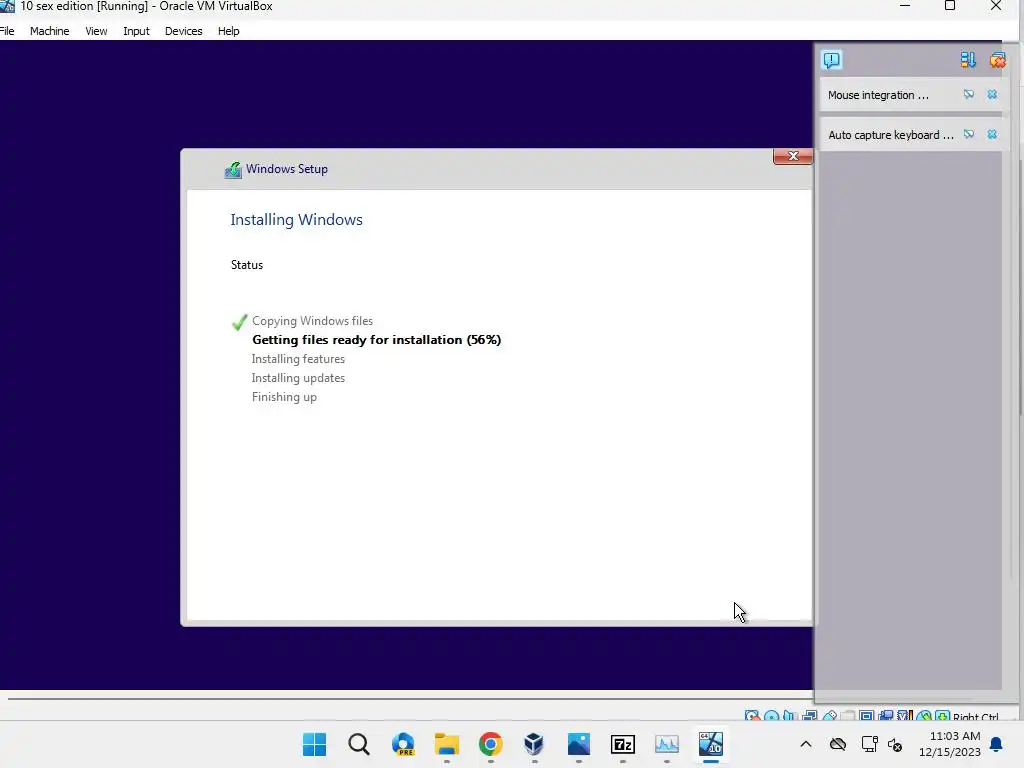Click the USB devices status icon
The image size is (1024, 768).
[829, 716]
